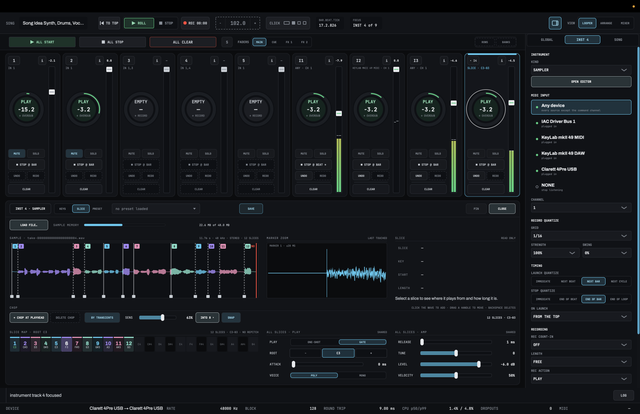Increase tempo with the plus stepper
Screen dimensions: 640x414
(x=255, y=23)
